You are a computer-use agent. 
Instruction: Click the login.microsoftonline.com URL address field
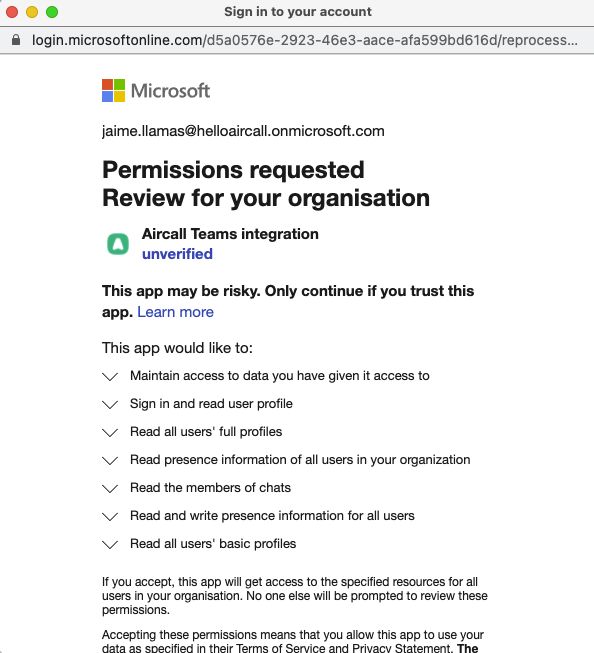pyautogui.click(x=304, y=40)
